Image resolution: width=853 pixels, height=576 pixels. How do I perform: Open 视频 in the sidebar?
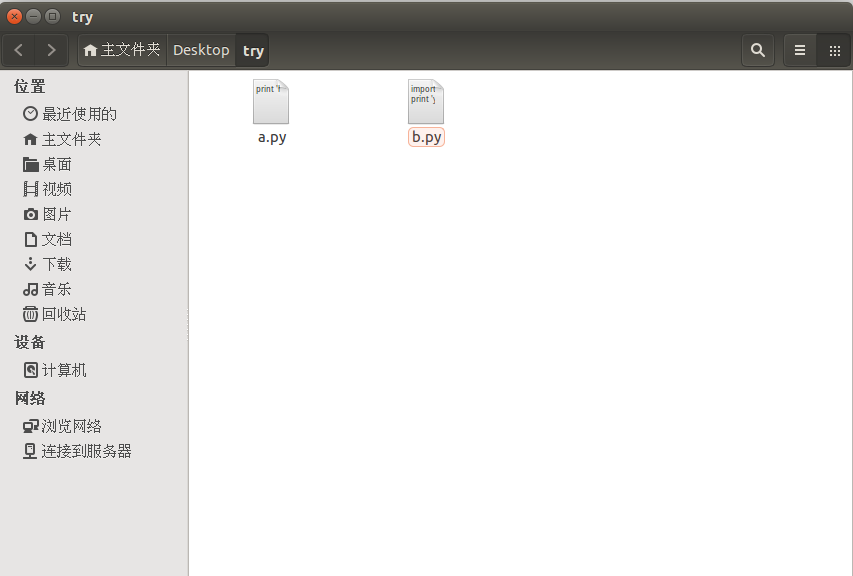[94, 189]
